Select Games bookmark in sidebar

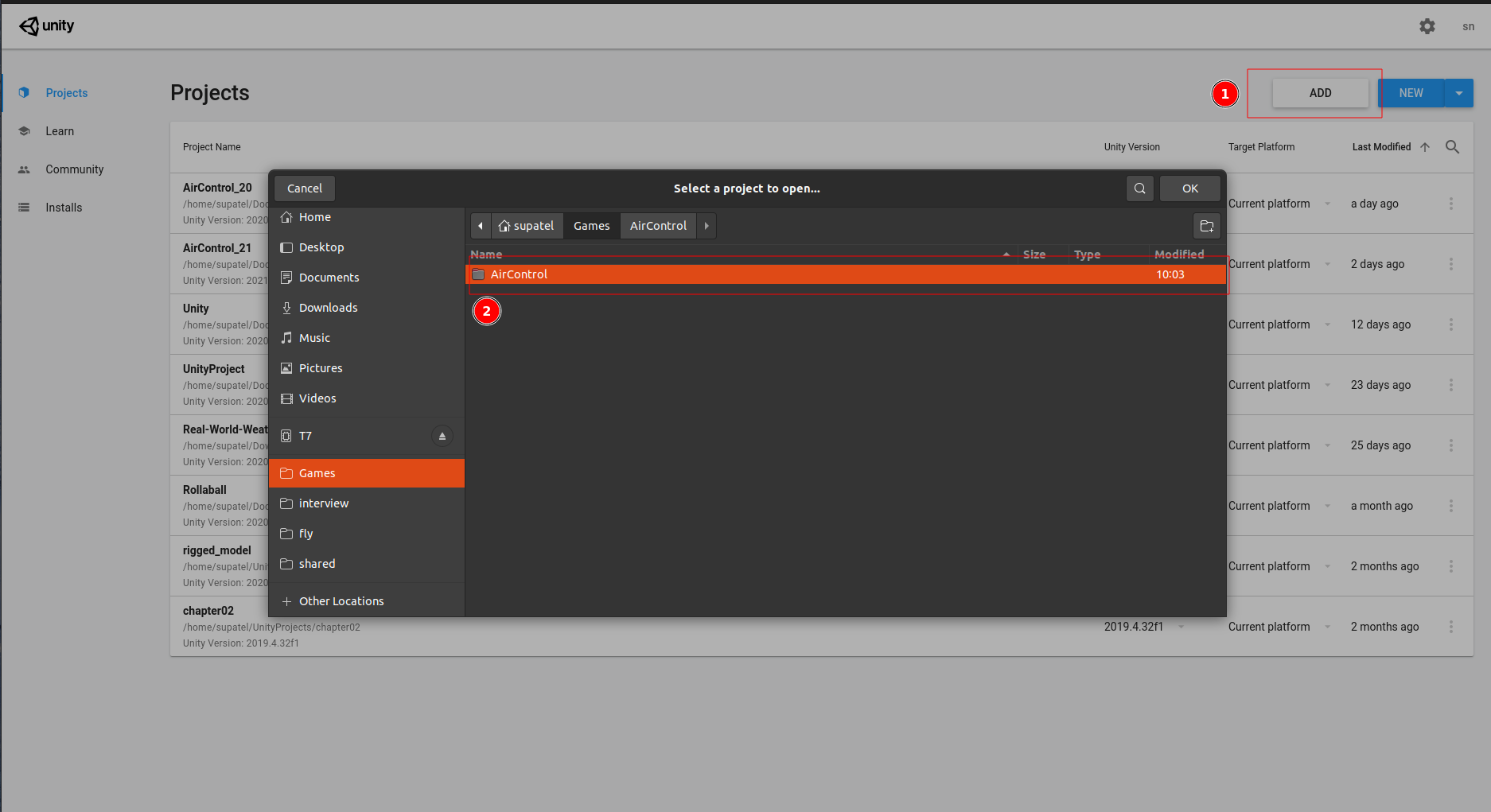coord(367,473)
